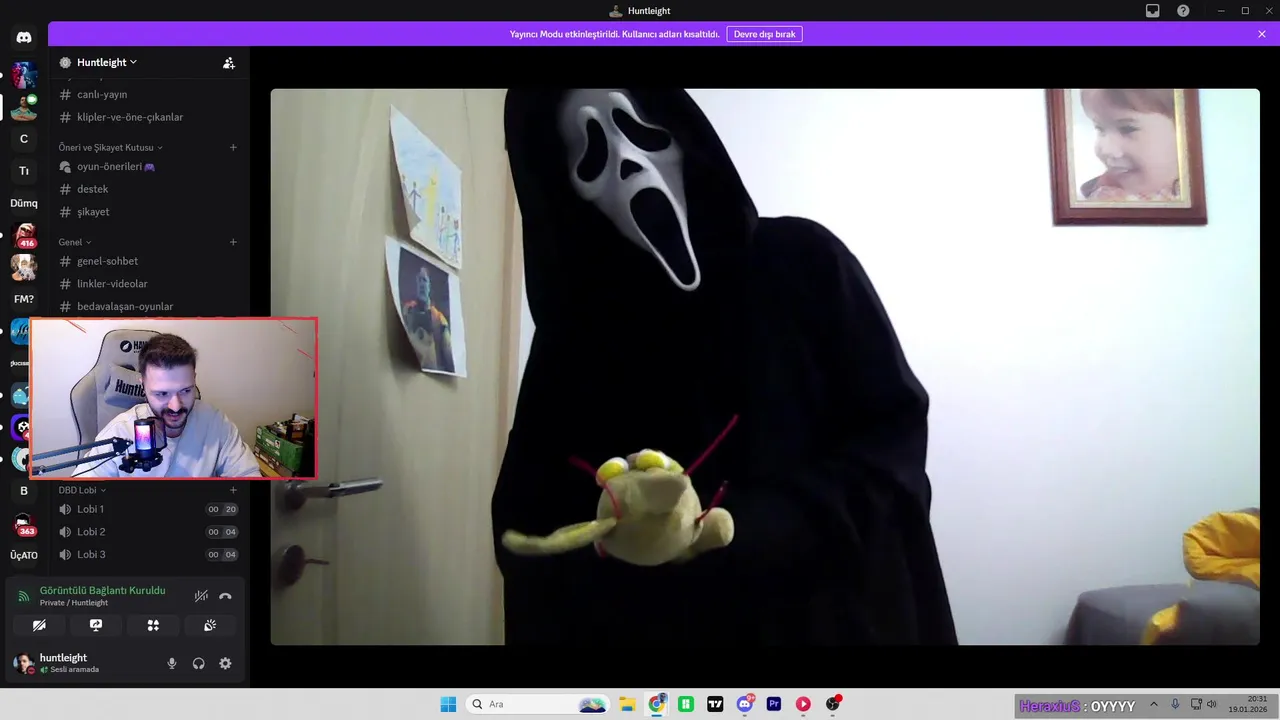Deafen audio with headphones icon
This screenshot has height=720, width=1280.
click(x=198, y=663)
